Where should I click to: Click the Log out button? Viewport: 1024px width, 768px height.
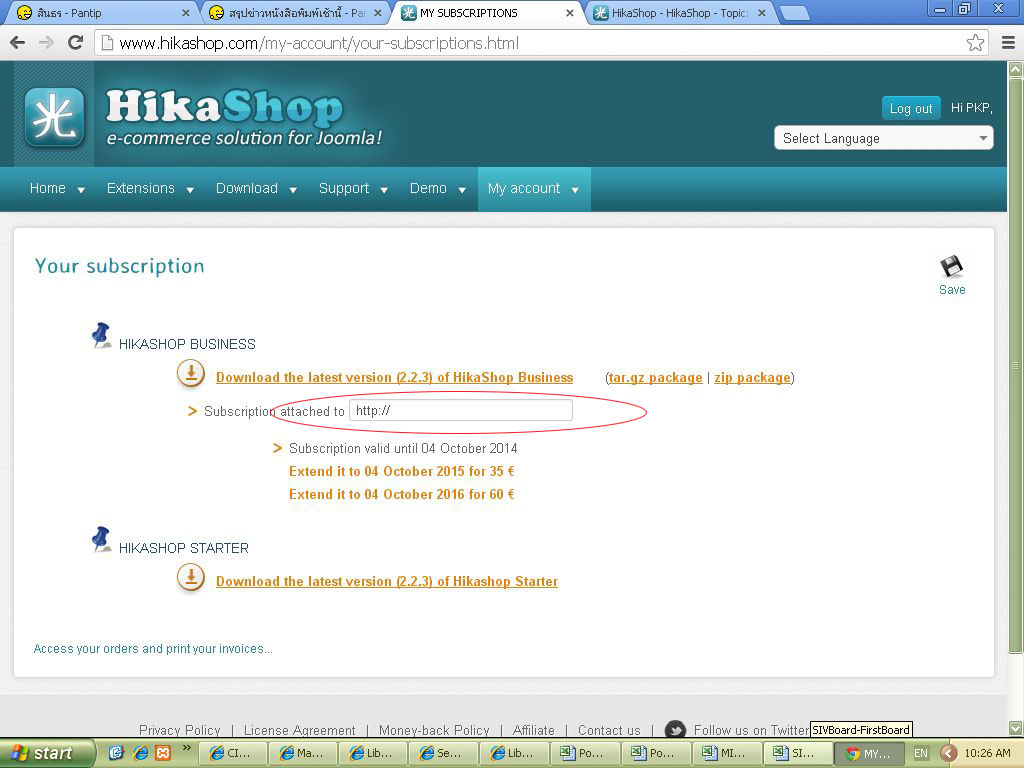[911, 108]
